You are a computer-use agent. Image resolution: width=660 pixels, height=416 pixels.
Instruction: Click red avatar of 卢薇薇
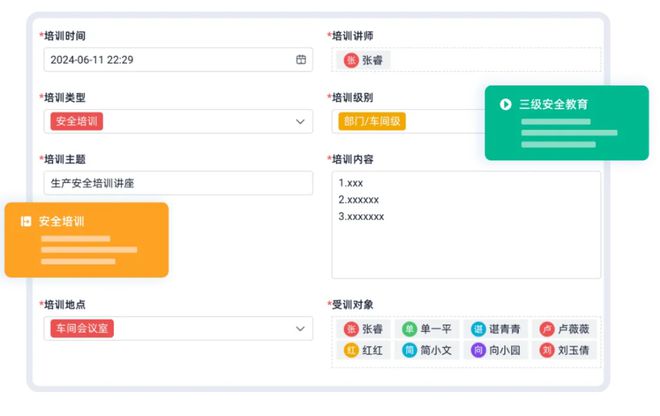(x=547, y=329)
